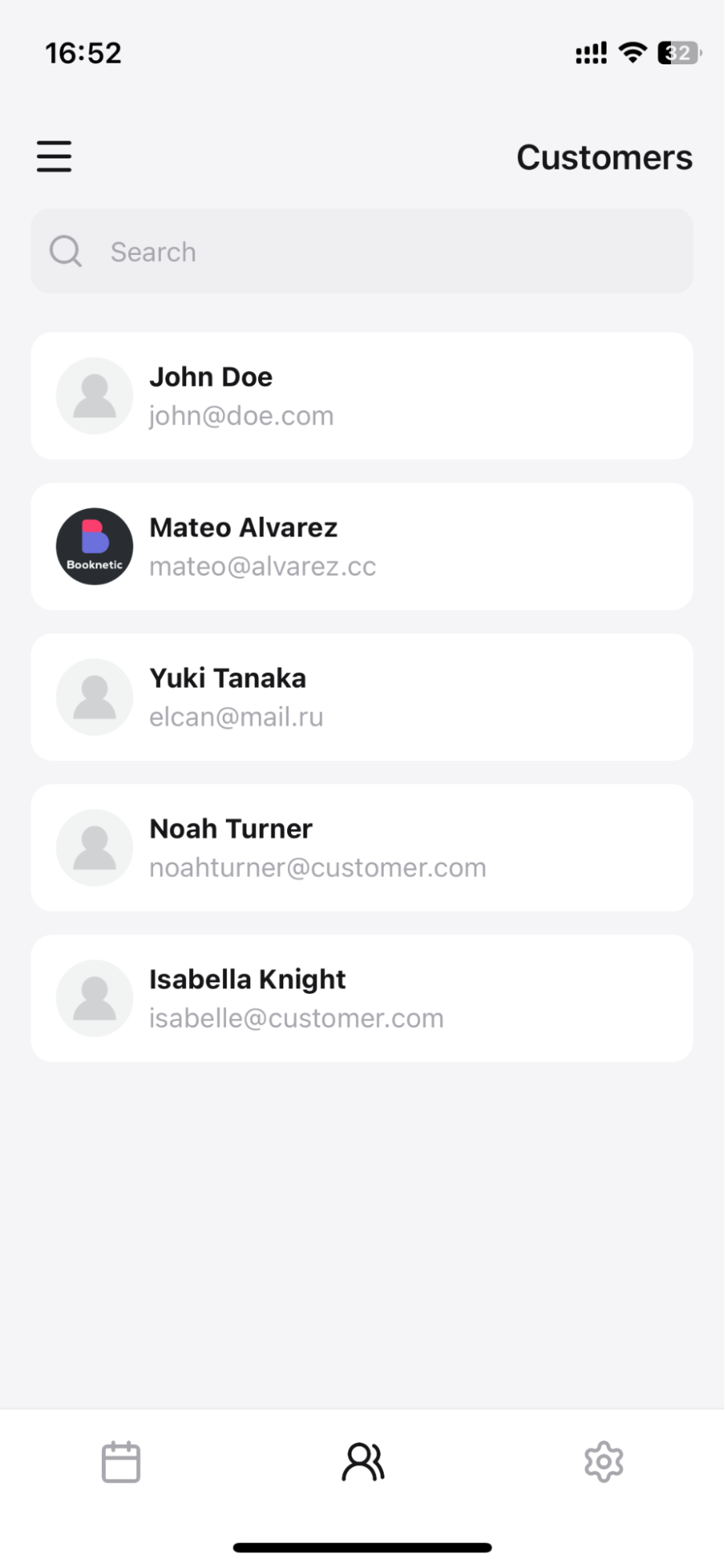The width and height of the screenshot is (725, 1568).
Task: Tap Isabella Knight's avatar placeholder
Action: point(95,999)
